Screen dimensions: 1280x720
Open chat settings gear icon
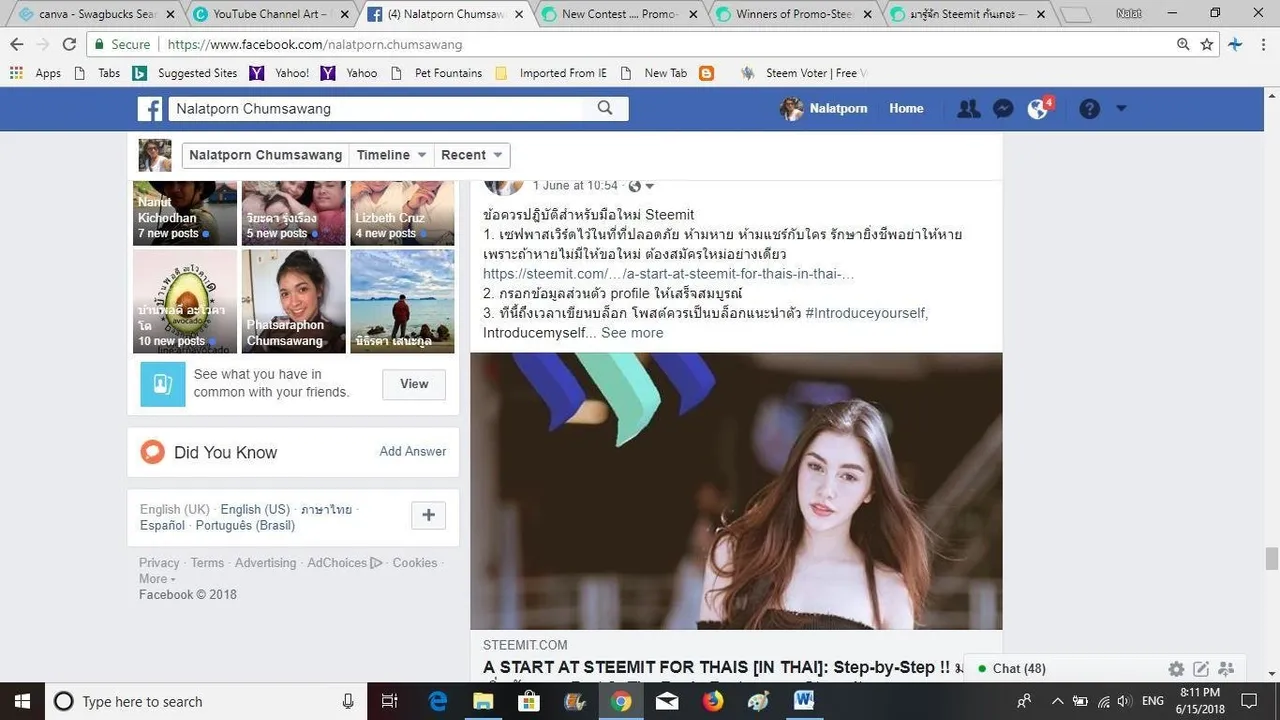pyautogui.click(x=1177, y=669)
